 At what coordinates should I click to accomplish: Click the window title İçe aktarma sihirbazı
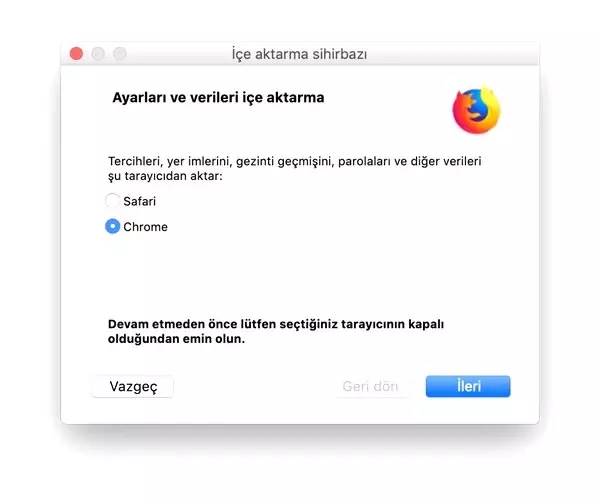click(299, 54)
